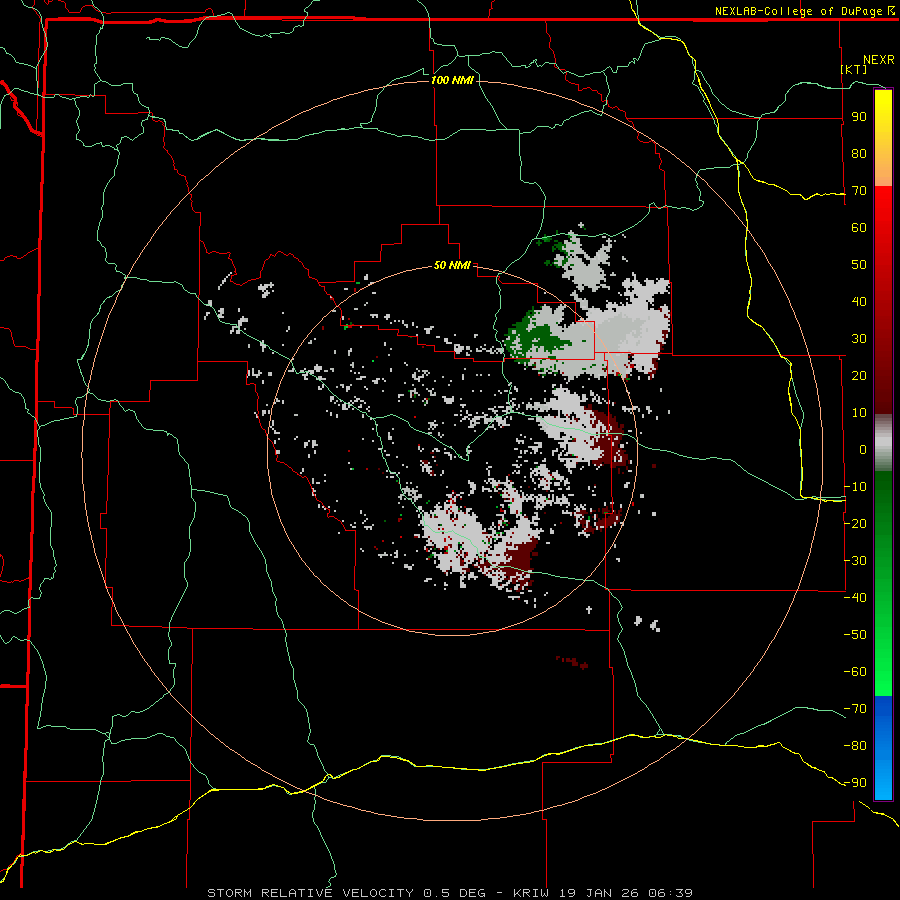
Task: Click the 60 value on velocity scale
Action: click(x=859, y=228)
